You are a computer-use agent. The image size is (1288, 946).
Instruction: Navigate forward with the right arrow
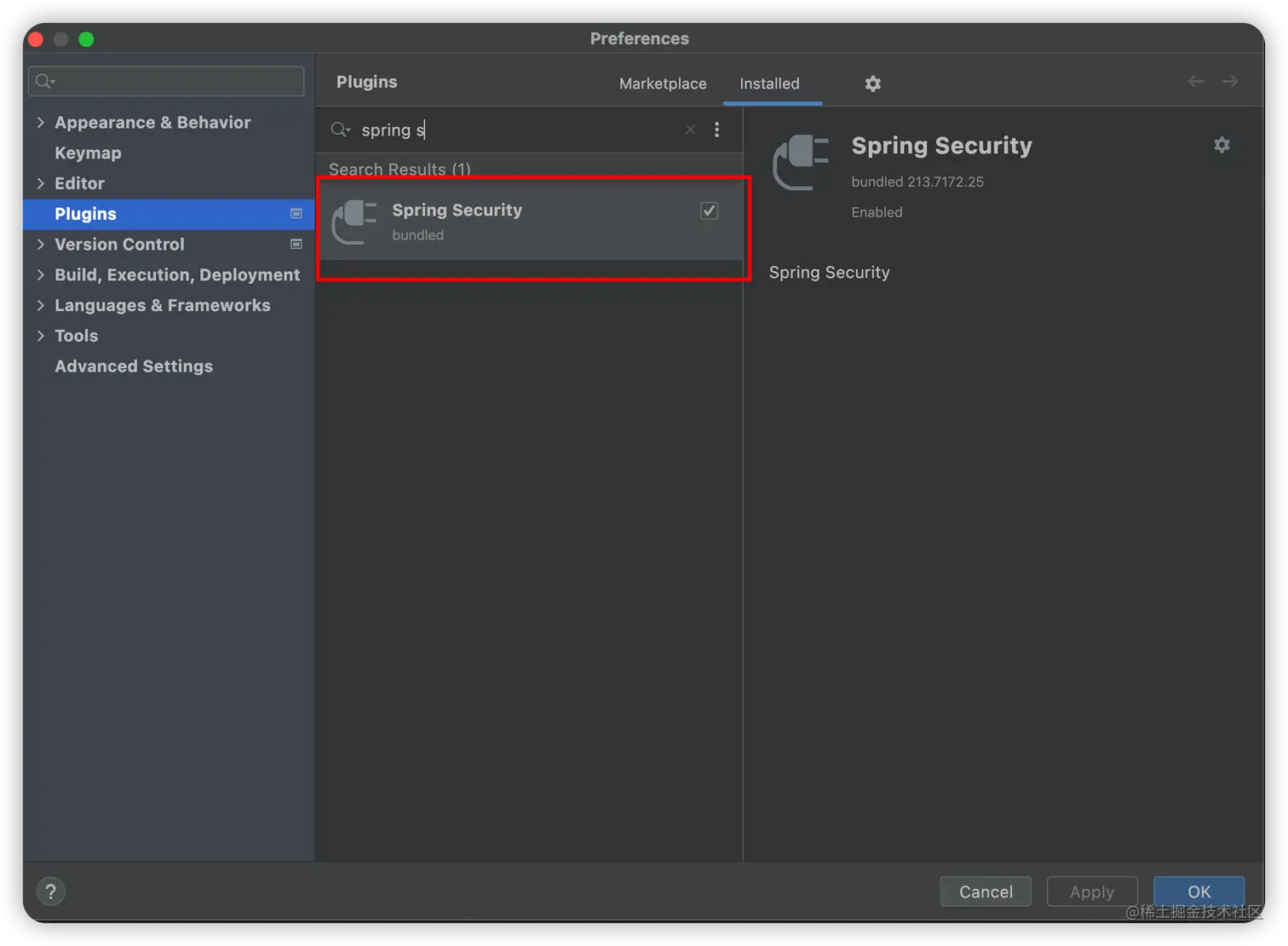click(1230, 81)
